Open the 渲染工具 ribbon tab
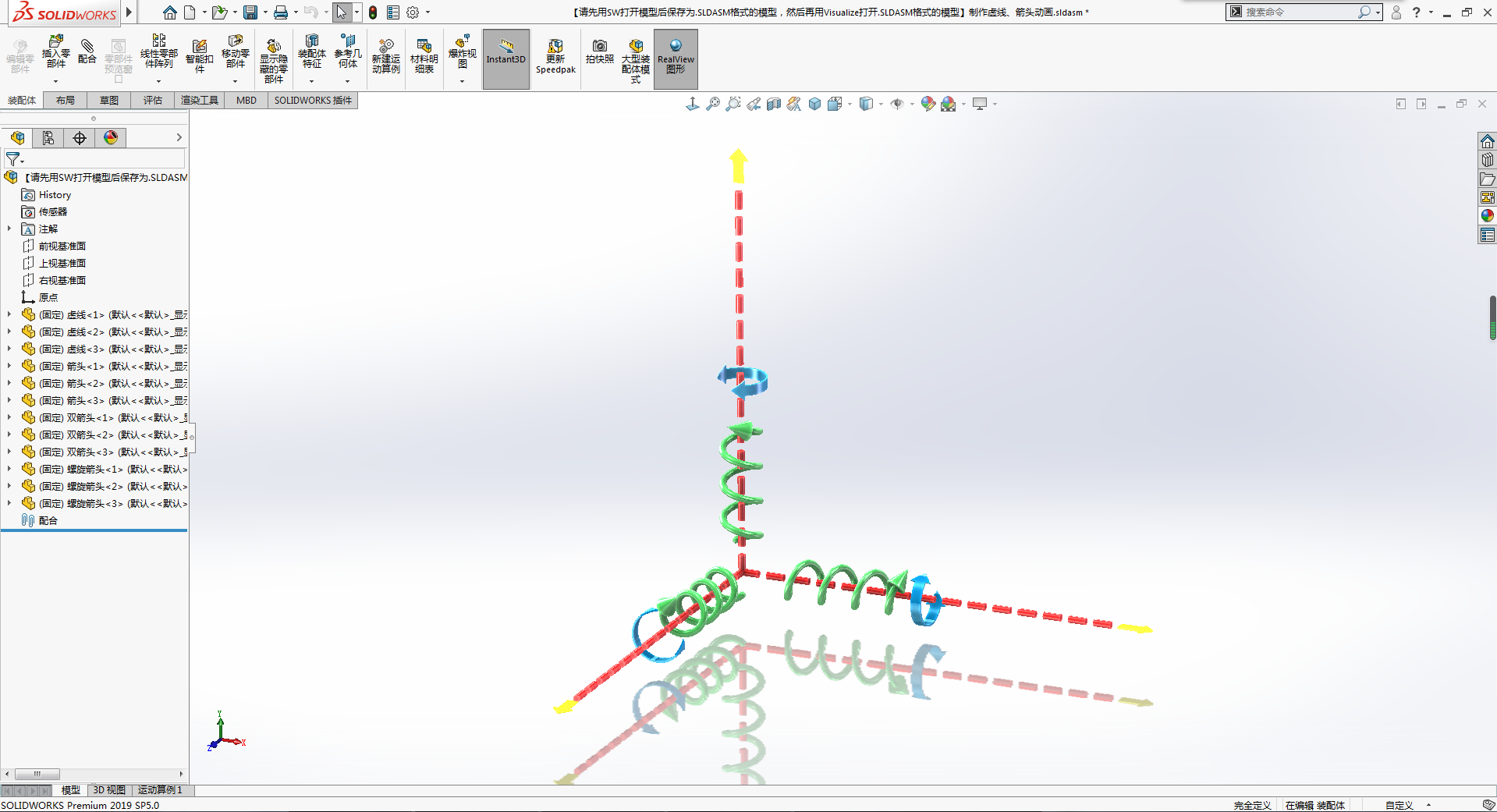The image size is (1497, 812). click(x=200, y=100)
